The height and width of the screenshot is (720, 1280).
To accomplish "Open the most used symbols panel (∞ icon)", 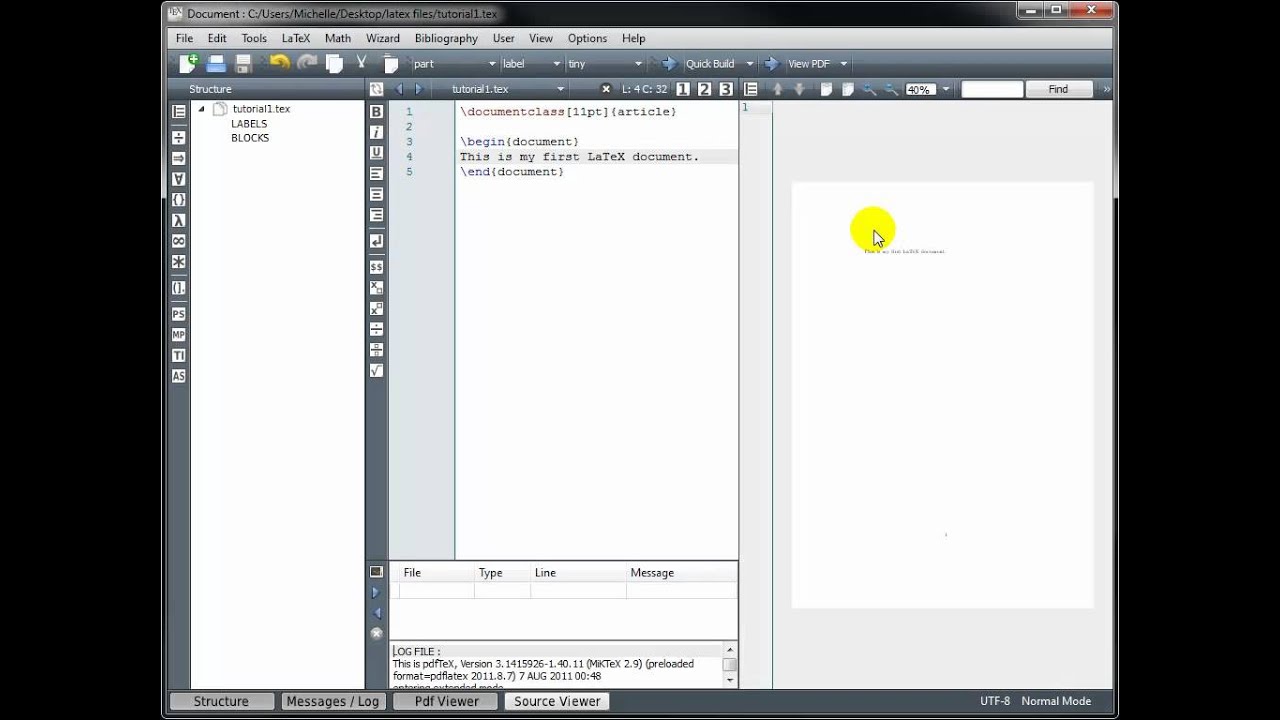I will [178, 241].
